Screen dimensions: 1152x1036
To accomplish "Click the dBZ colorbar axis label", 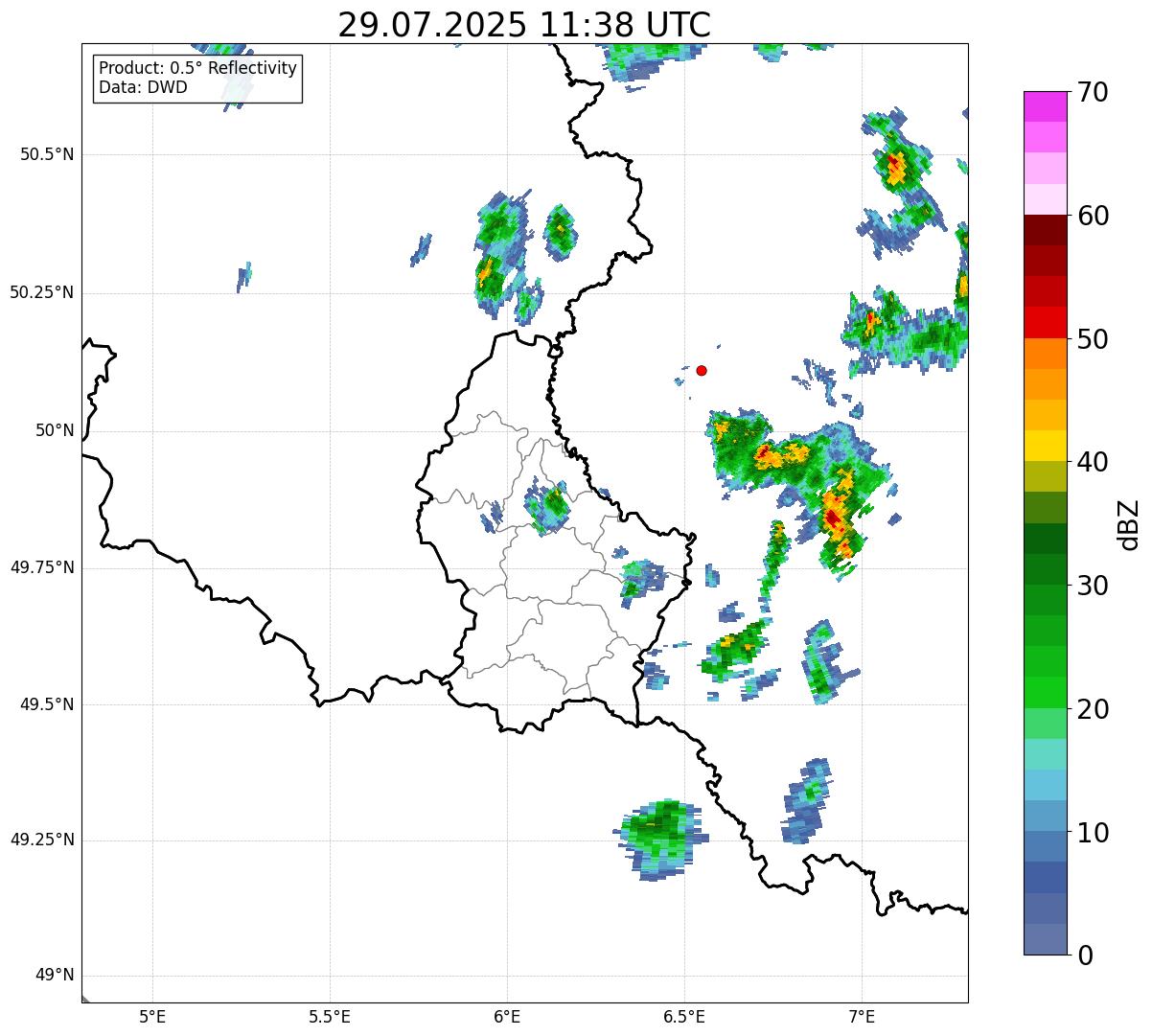I will click(1129, 523).
